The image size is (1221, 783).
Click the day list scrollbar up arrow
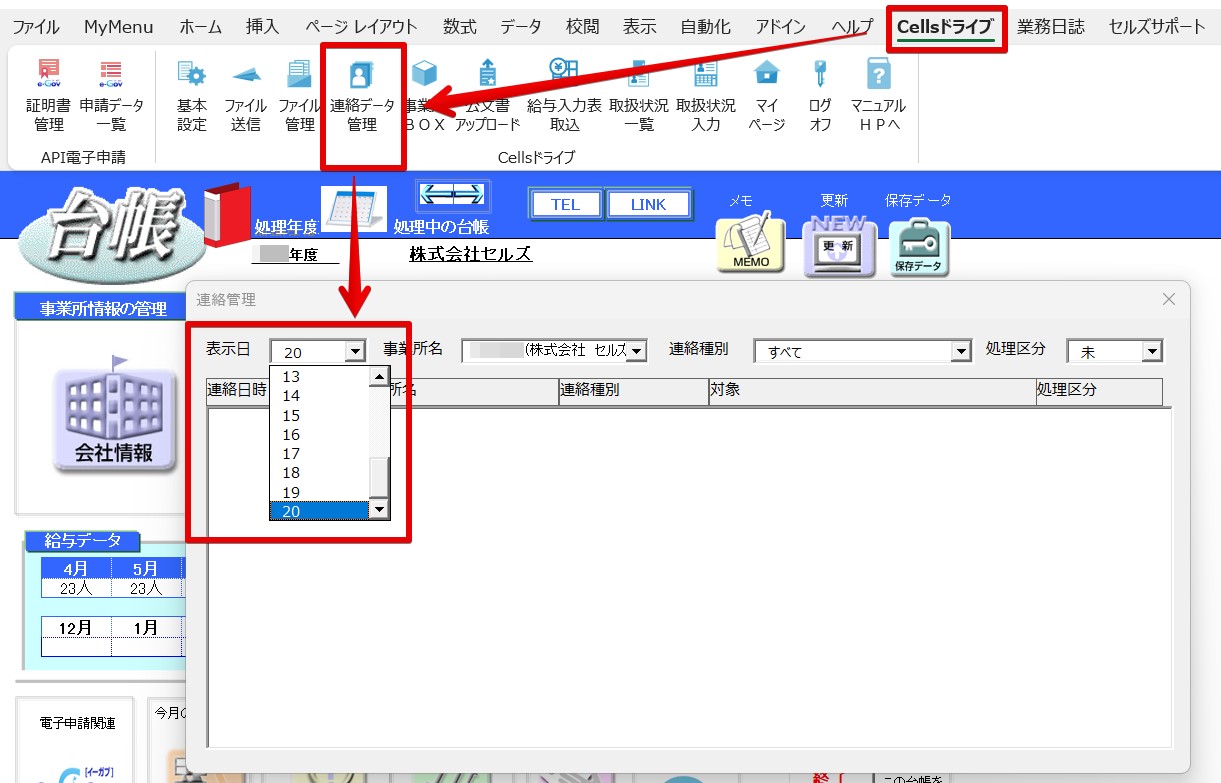pos(379,377)
